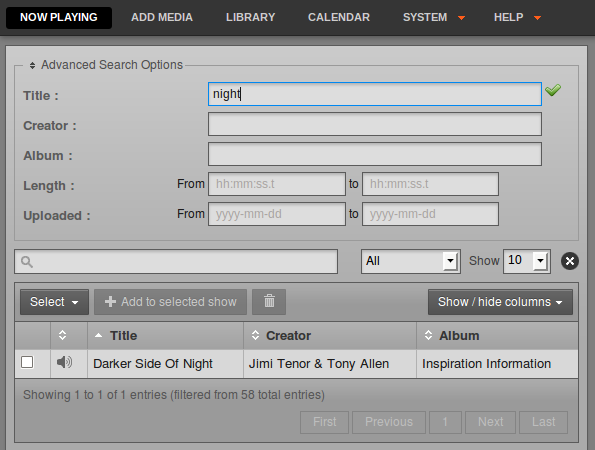The image size is (595, 450).
Task: Click the Album column sort arrows
Action: (x=428, y=335)
